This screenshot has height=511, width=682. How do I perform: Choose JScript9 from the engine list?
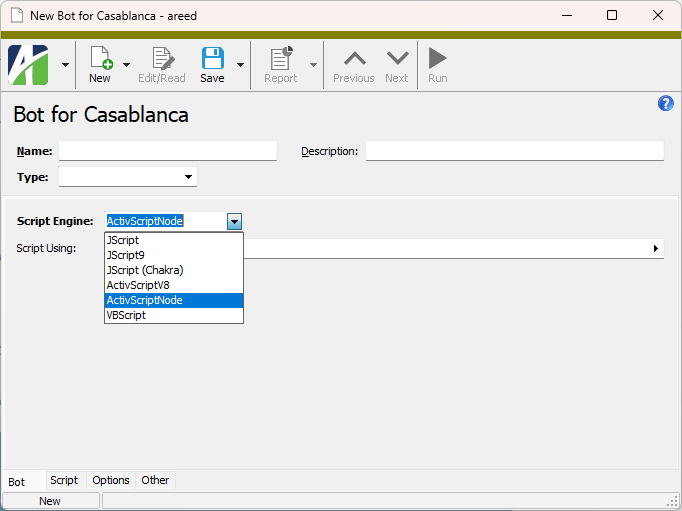pyautogui.click(x=174, y=255)
